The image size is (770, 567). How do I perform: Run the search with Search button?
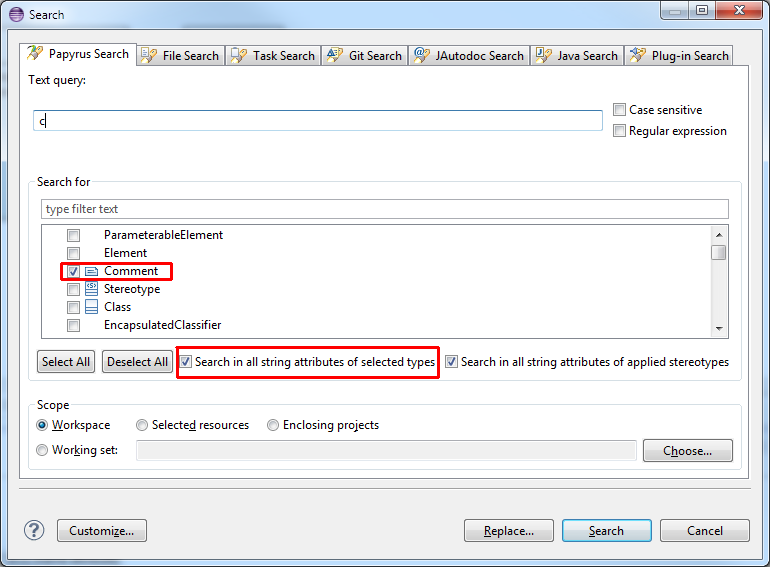coord(606,531)
